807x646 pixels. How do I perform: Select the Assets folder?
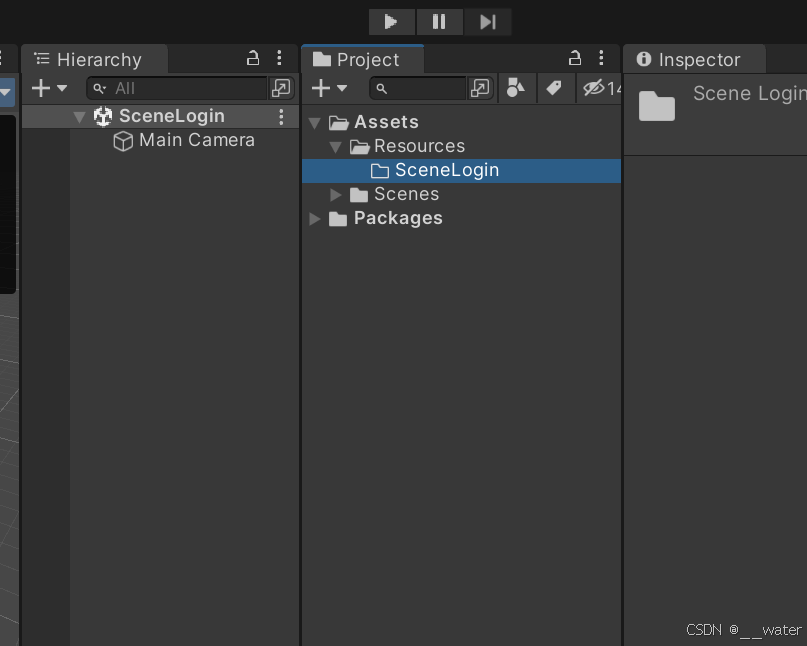(386, 122)
